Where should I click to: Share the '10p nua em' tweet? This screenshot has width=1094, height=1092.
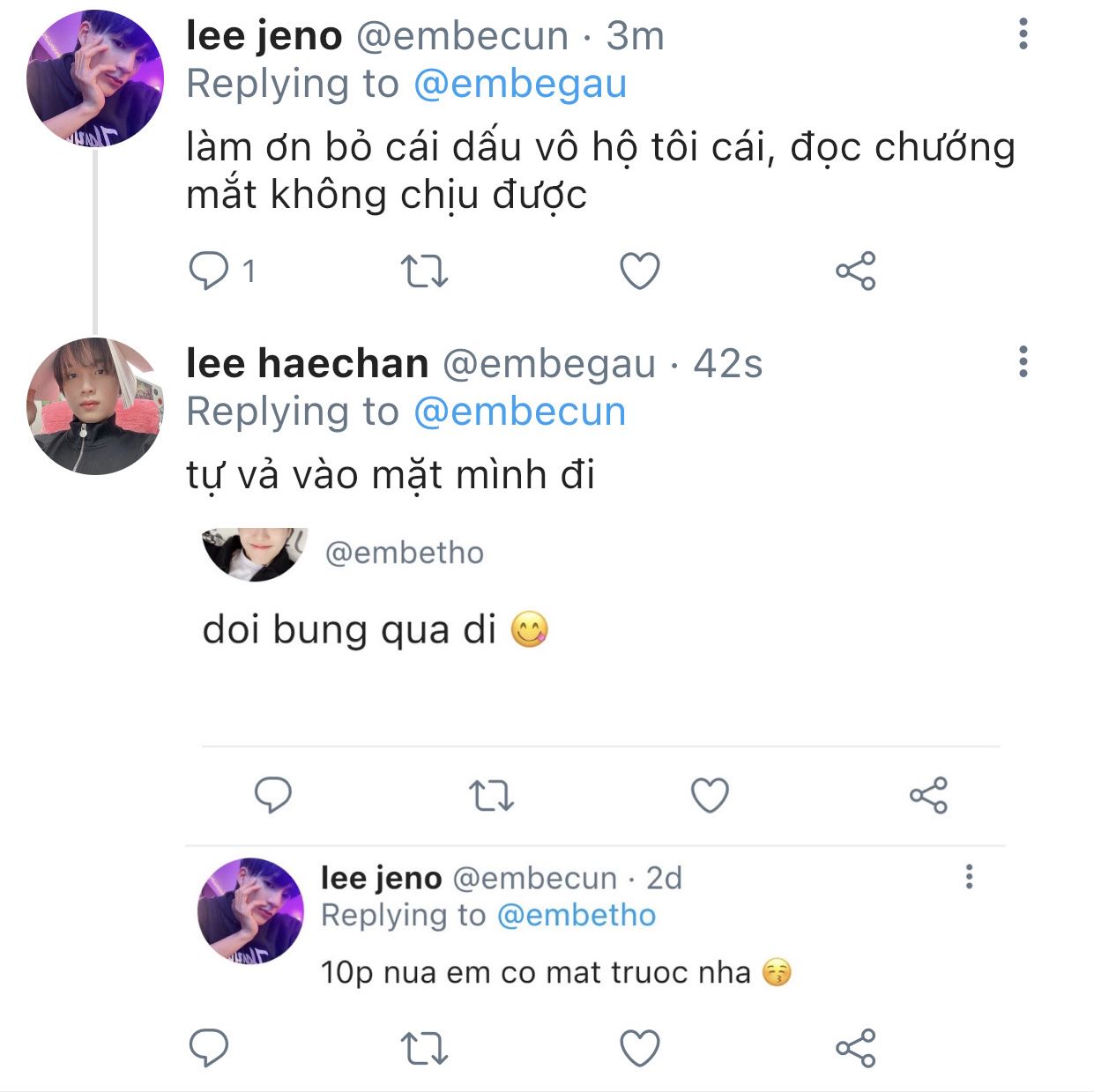(x=855, y=1048)
